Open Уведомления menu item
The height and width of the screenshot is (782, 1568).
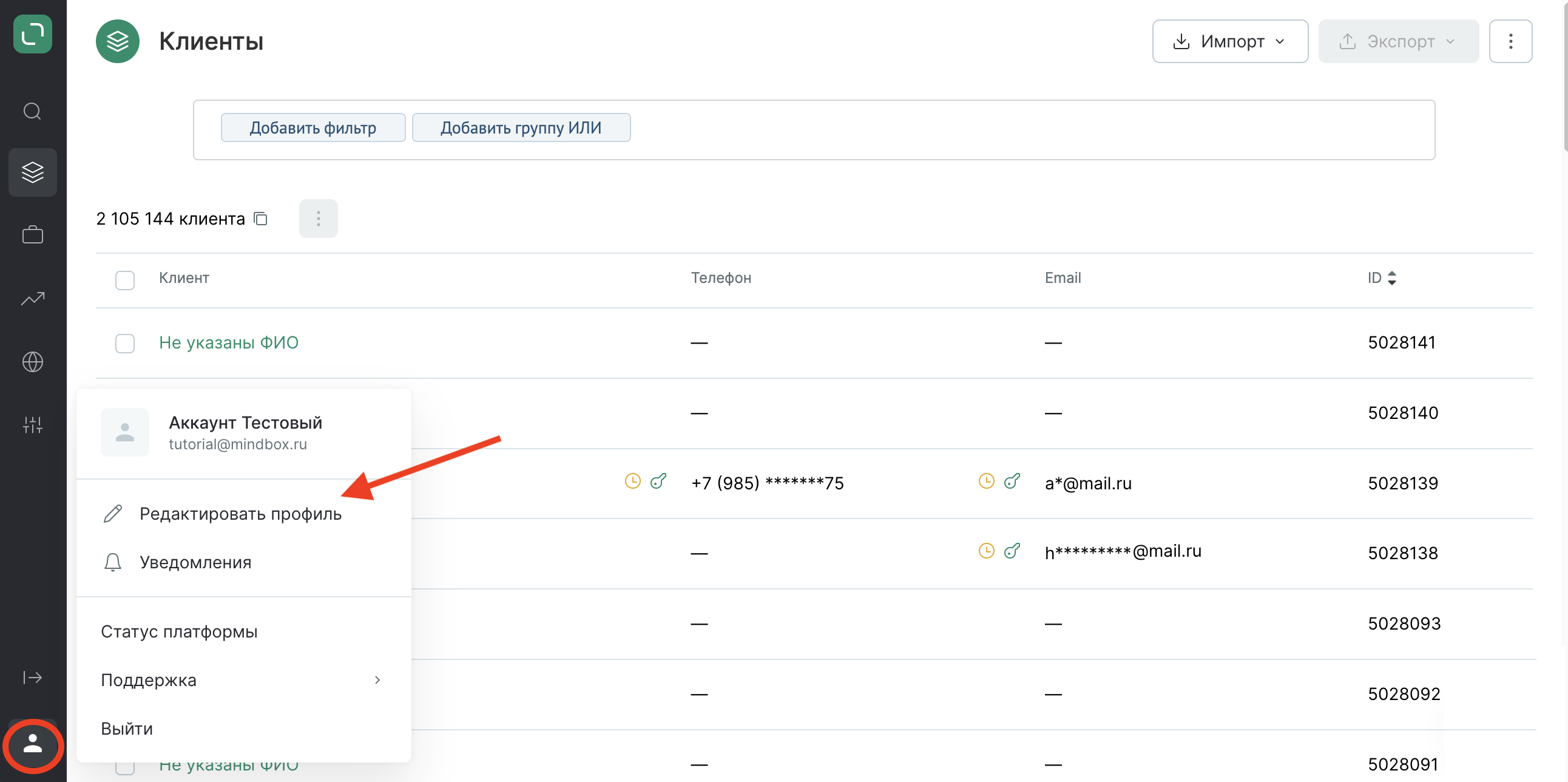[243, 562]
